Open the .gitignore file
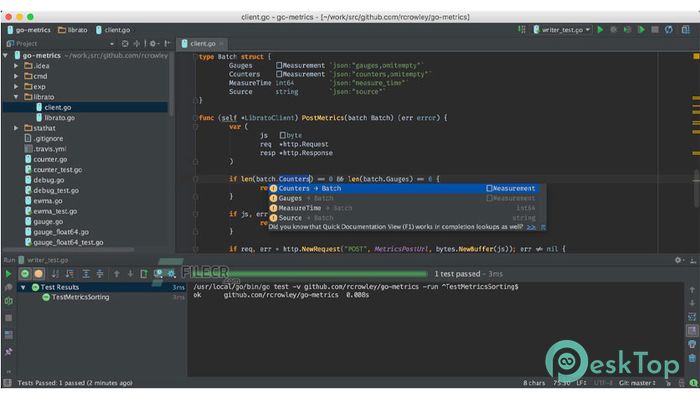Image resolution: width=700 pixels, height=400 pixels. point(44,139)
